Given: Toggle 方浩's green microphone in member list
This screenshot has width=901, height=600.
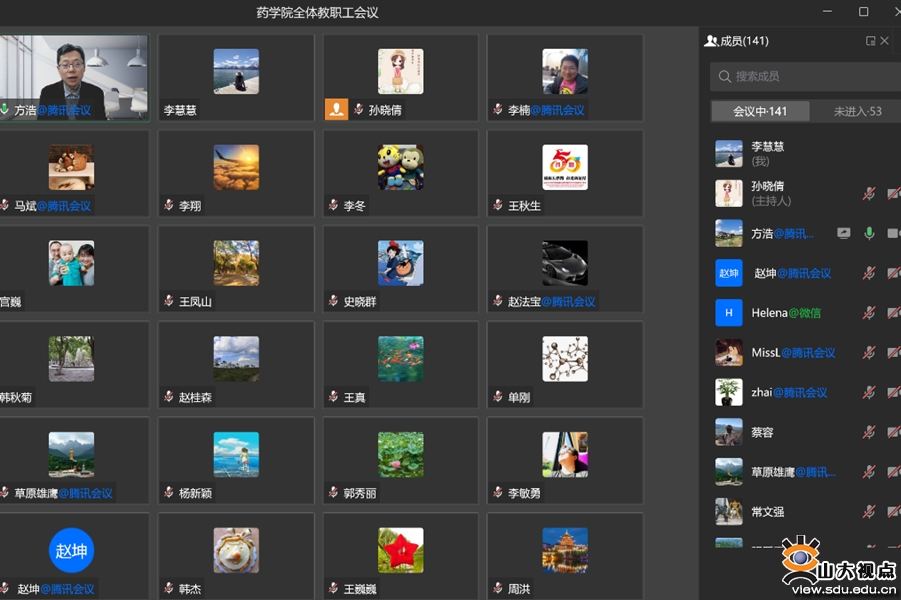Looking at the screenshot, I should tap(869, 233).
